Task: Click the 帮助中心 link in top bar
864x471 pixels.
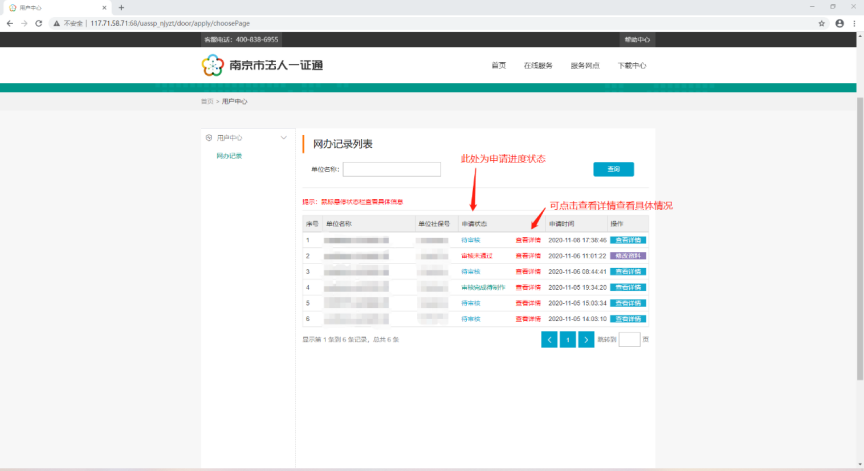Action: 637,40
